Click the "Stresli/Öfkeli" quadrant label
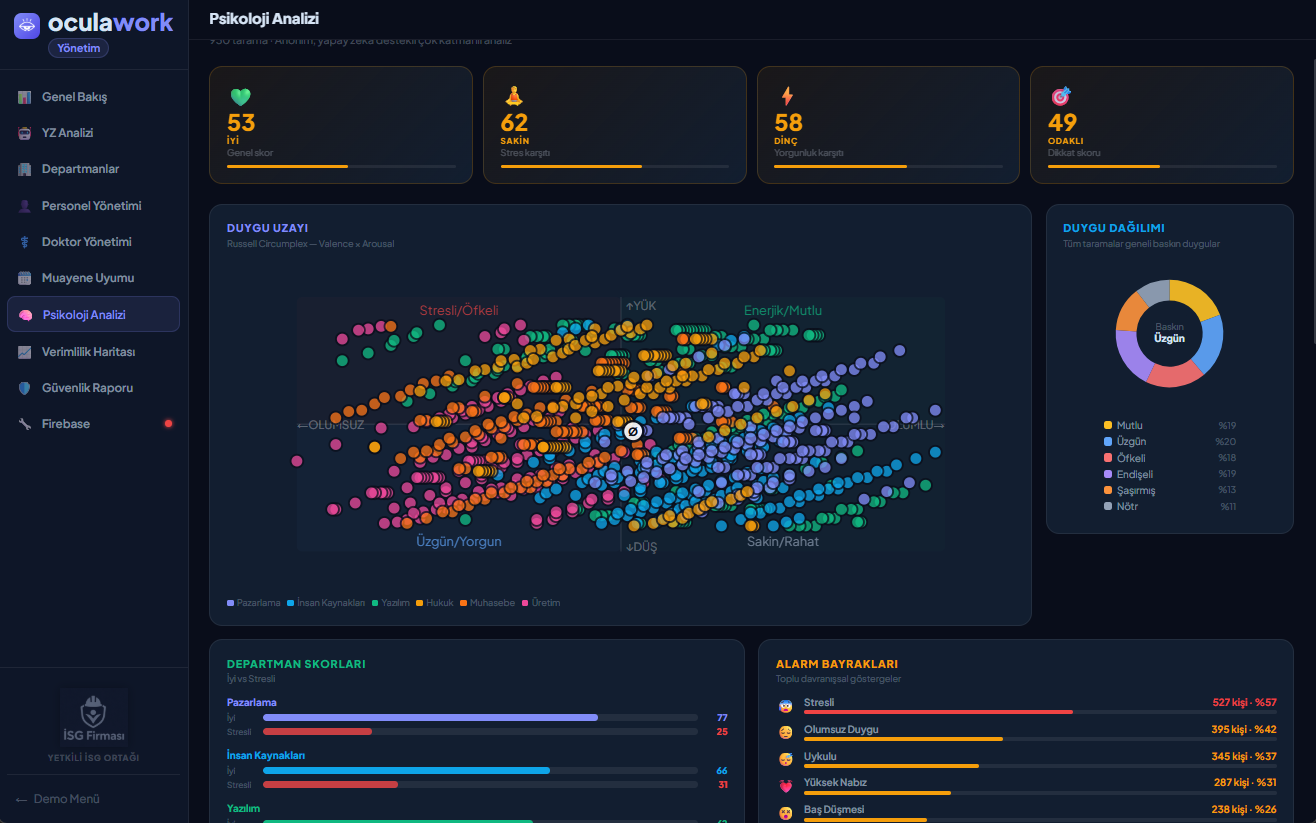This screenshot has height=823, width=1316. 459,310
